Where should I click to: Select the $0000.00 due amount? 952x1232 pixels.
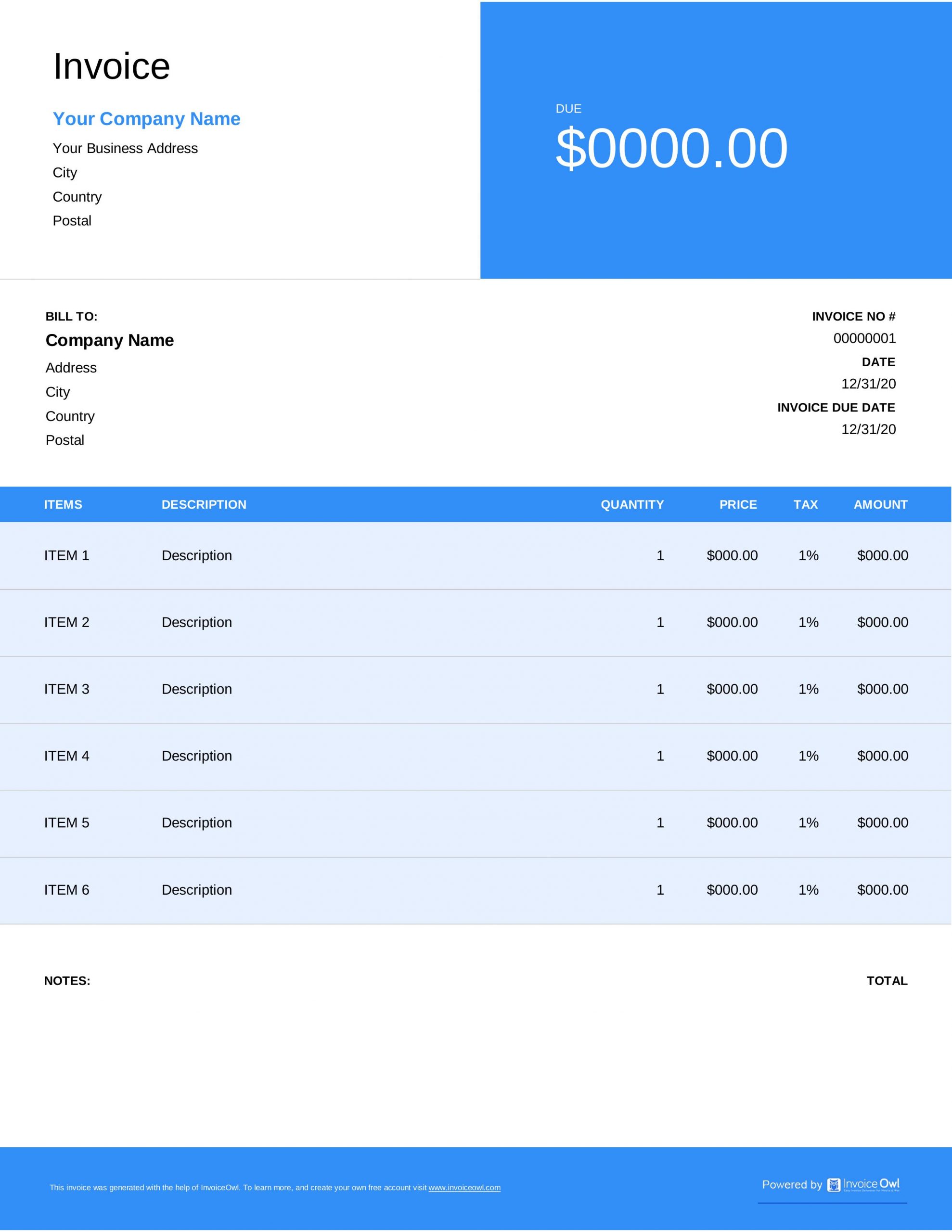[671, 148]
